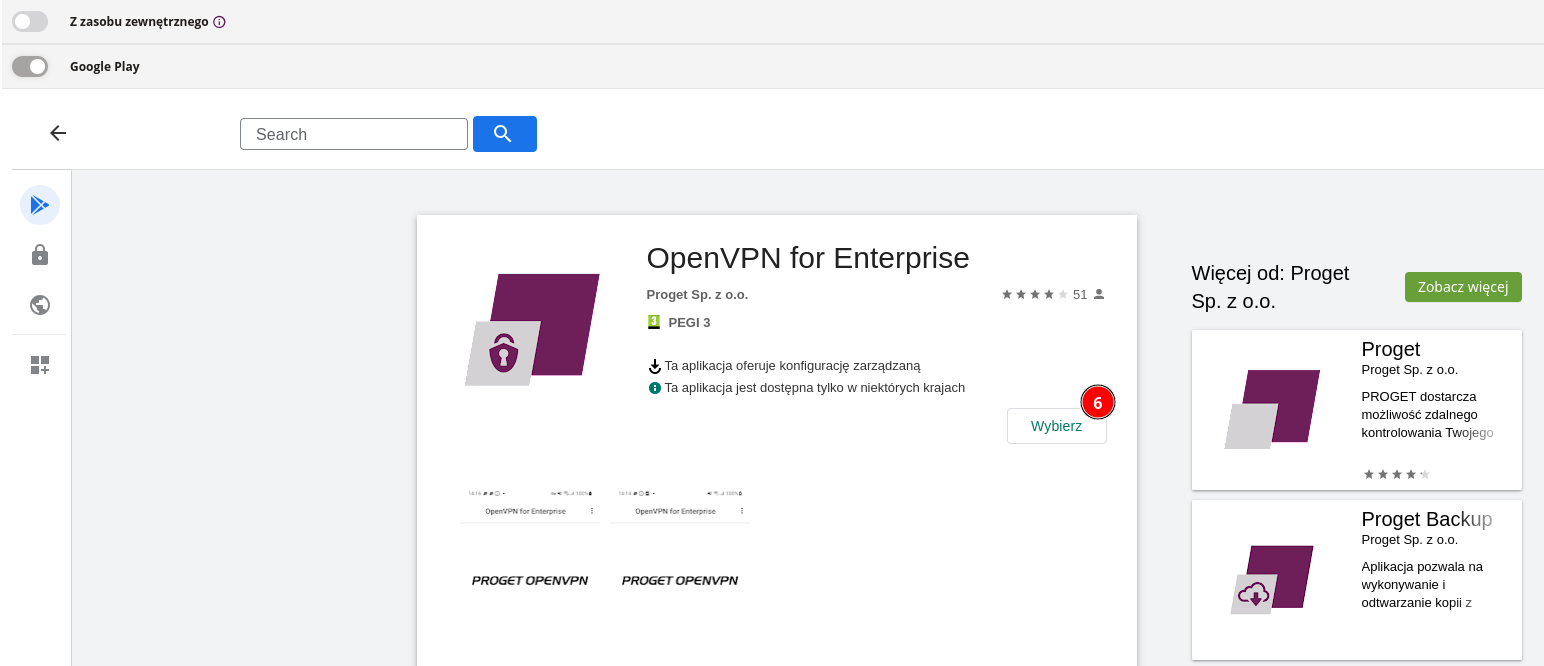Click 'Ta aplikacja jest dostępna tylko w niektórych krajach' text
This screenshot has height=666, width=1544.
(x=815, y=387)
